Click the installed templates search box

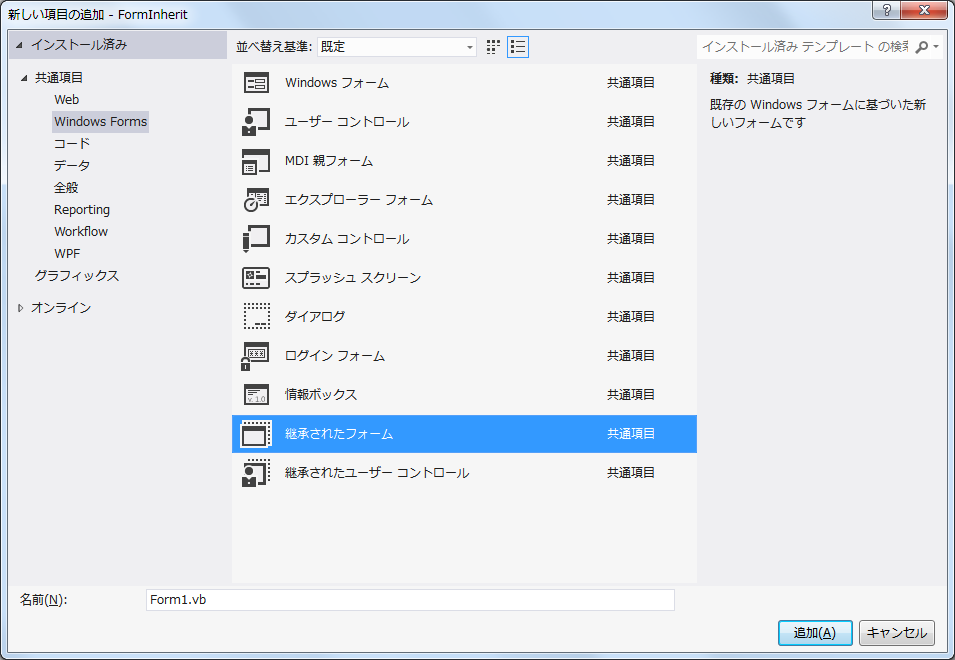(805, 47)
